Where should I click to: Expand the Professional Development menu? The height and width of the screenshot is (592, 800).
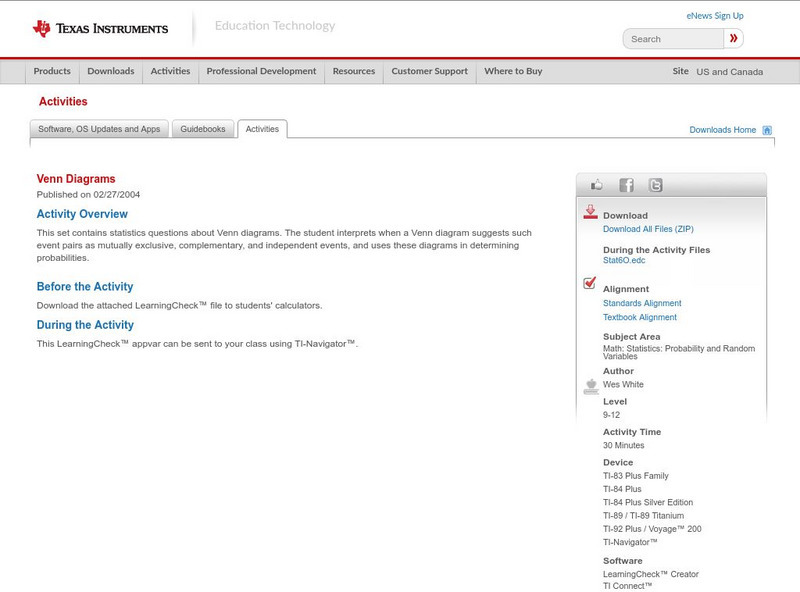[x=261, y=72]
